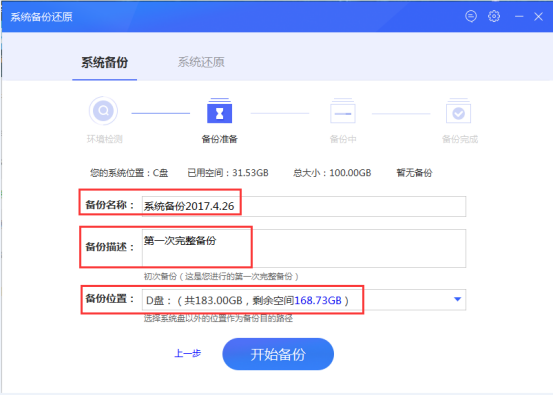Click the 选择系统盘以外的位置 hint text
Image resolution: width=554 pixels, height=396 pixels.
(218, 318)
